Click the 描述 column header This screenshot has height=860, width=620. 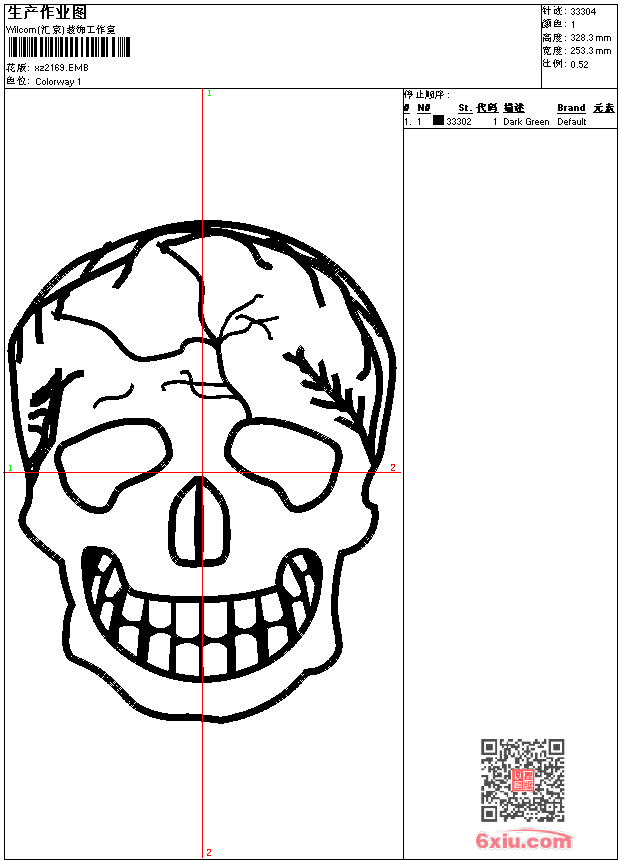coord(513,108)
